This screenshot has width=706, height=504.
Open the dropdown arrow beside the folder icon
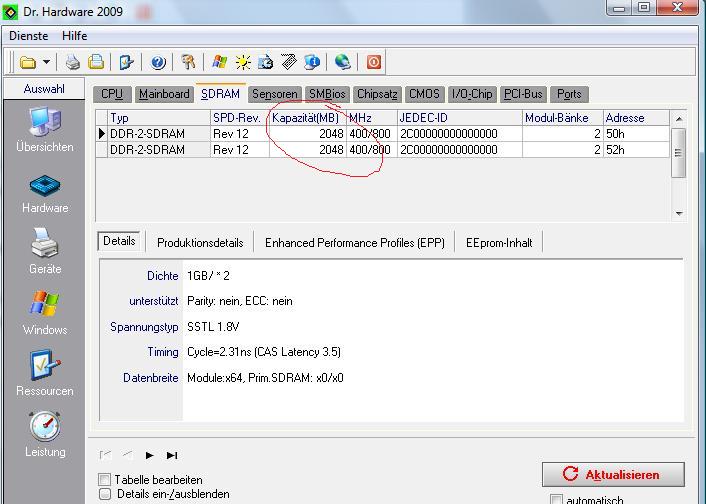pos(46,62)
